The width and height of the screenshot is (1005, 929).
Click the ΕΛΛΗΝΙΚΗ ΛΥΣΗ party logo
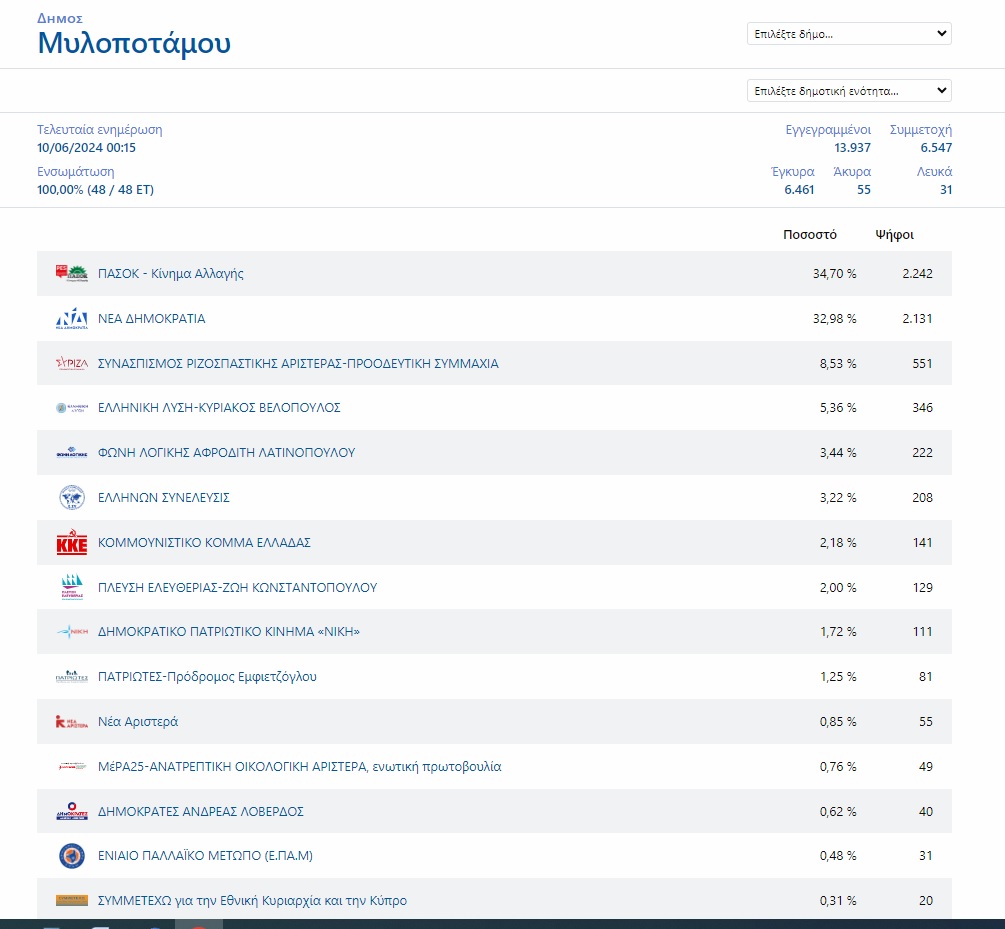click(72, 408)
